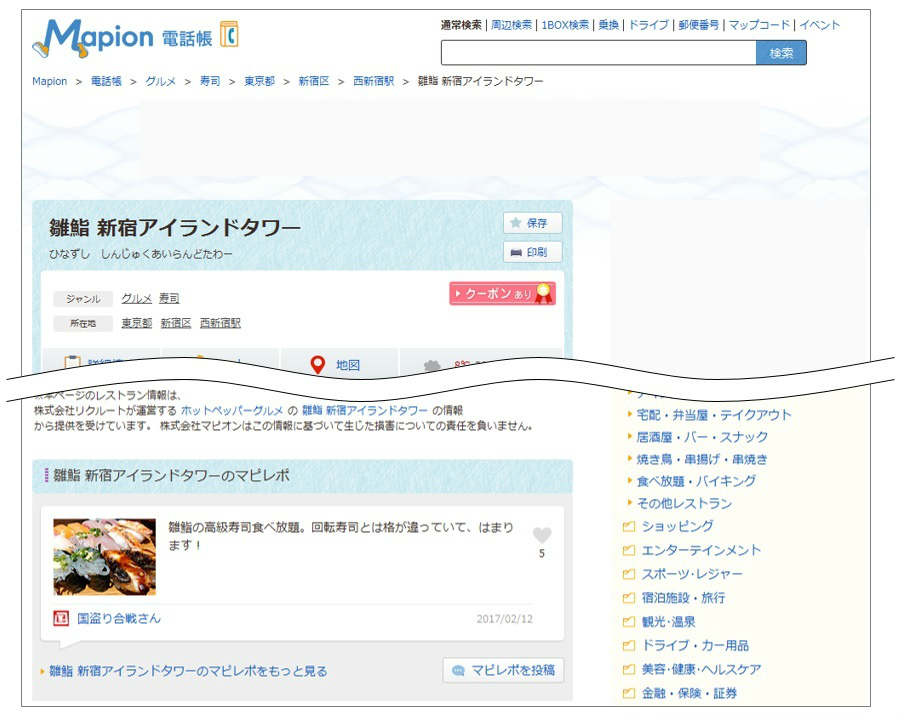Expand the ショッピング category folder

click(x=677, y=526)
